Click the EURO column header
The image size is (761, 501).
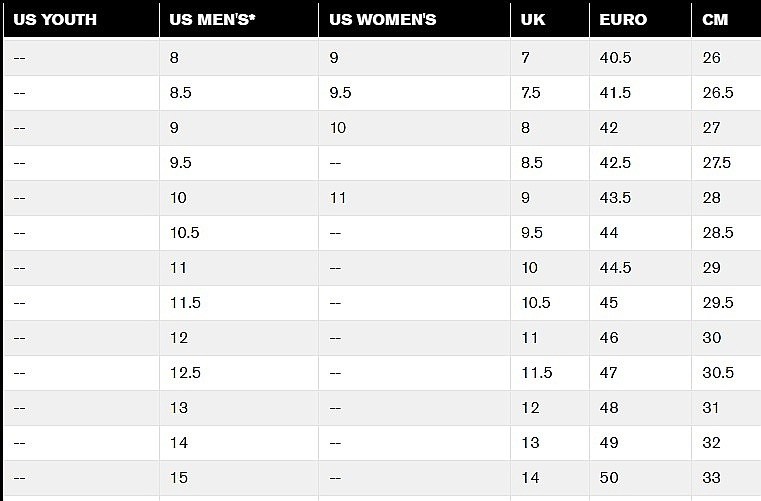coord(623,20)
